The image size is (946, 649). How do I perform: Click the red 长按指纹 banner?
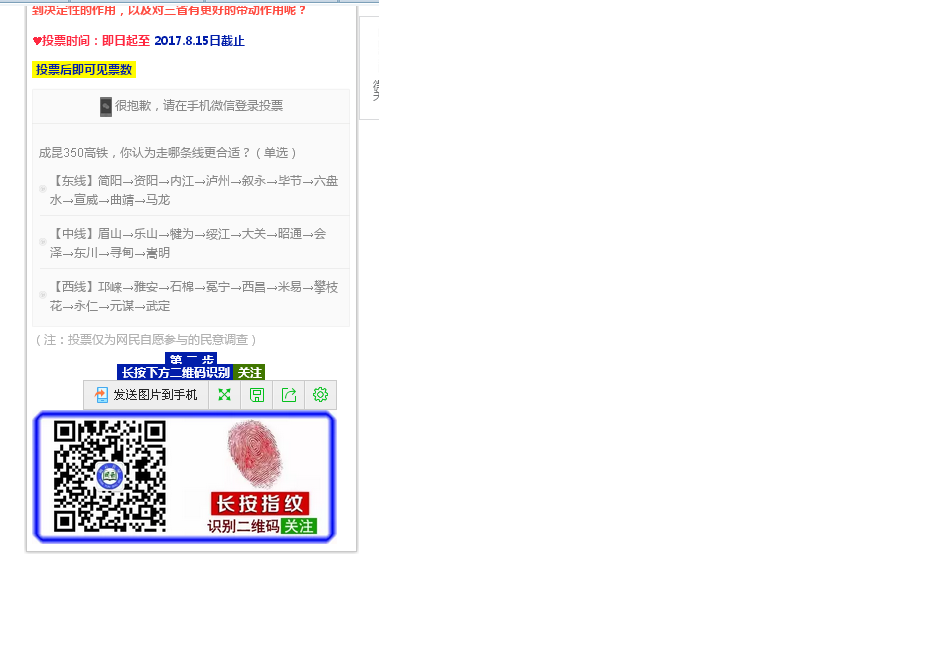[260, 504]
